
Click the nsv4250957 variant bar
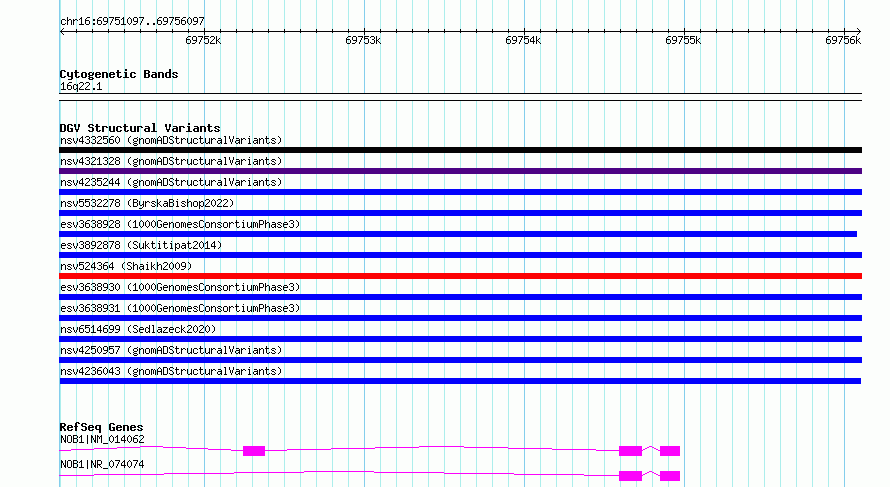pos(460,360)
